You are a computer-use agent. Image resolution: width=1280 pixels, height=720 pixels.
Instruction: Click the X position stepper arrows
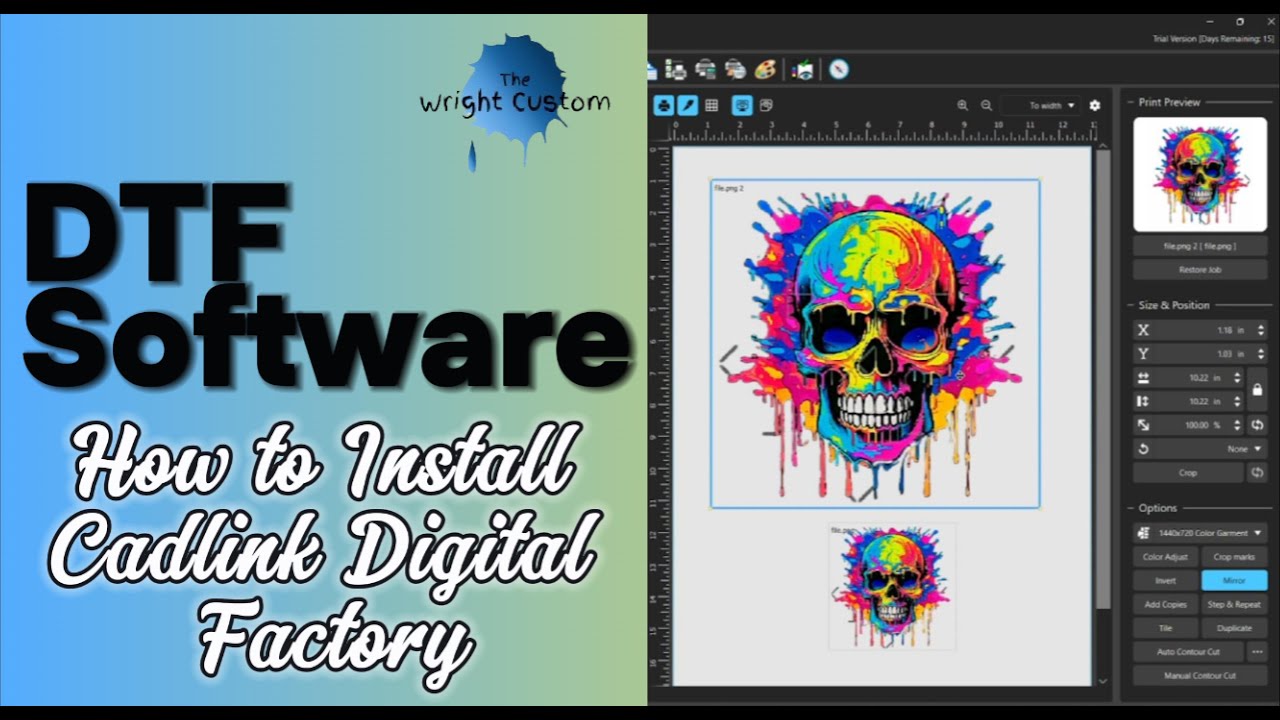click(1261, 330)
